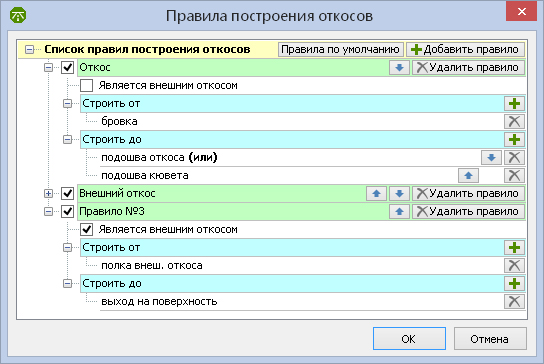Remove the бровка entry
Viewport: 544px width, 364px height.
514,121
